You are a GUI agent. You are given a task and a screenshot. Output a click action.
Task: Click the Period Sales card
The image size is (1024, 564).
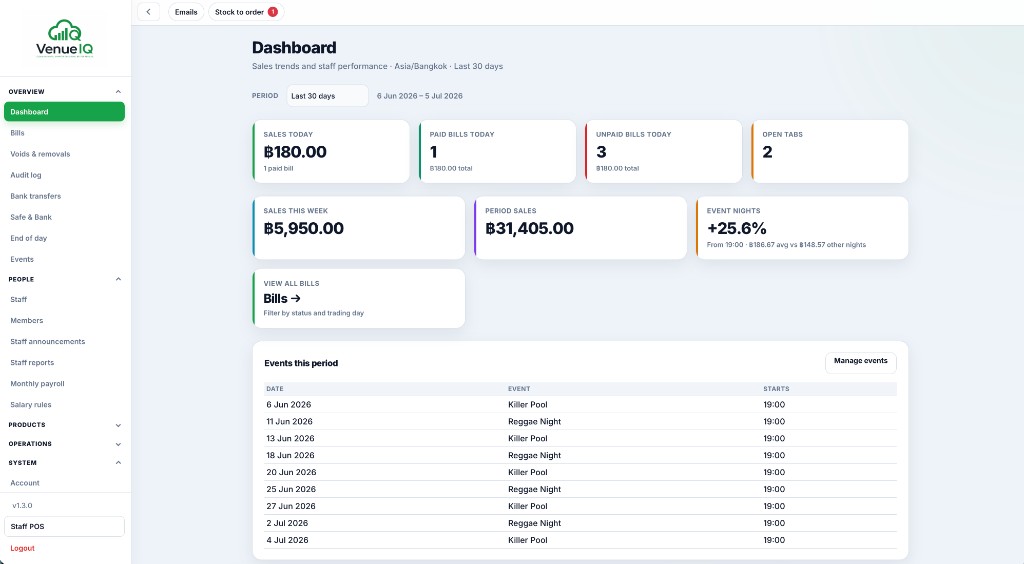click(581, 228)
